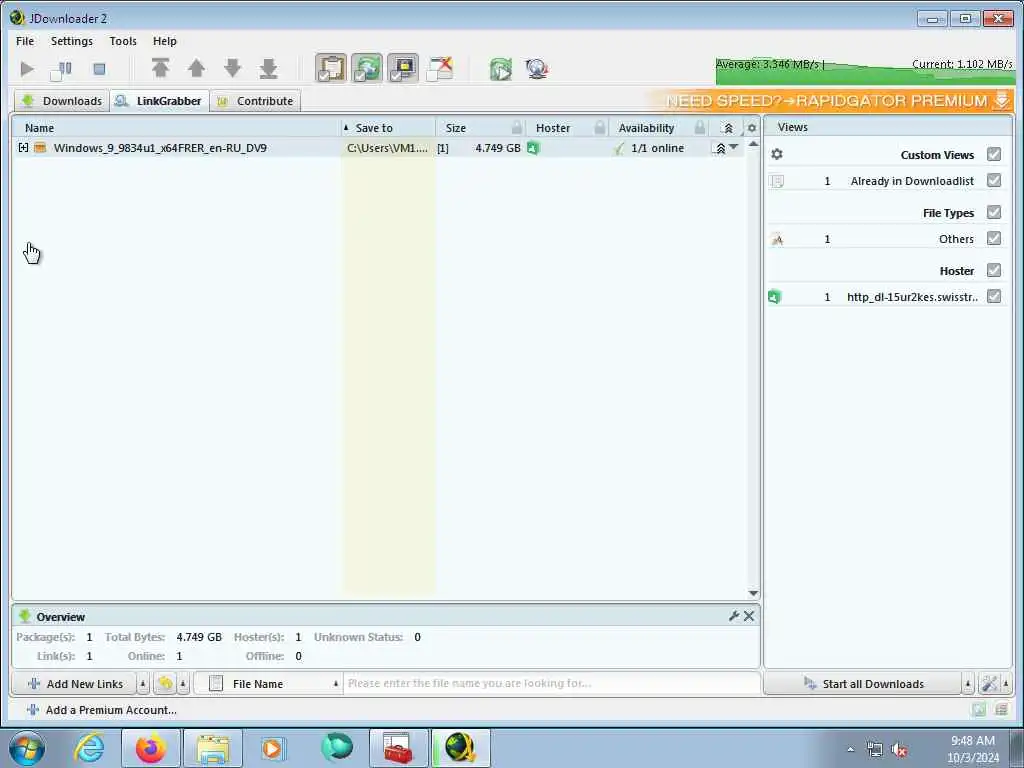
Task: Sort by the Name column header
Action: tap(176, 128)
